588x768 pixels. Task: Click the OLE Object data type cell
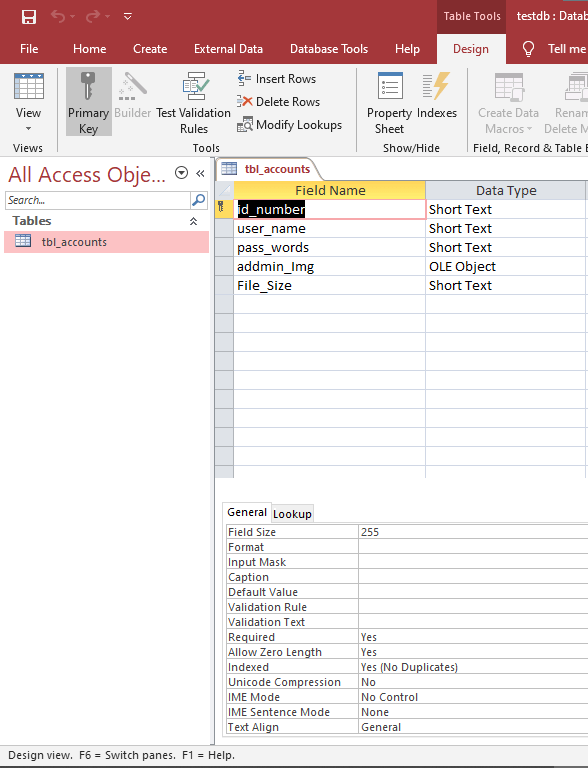pos(506,267)
